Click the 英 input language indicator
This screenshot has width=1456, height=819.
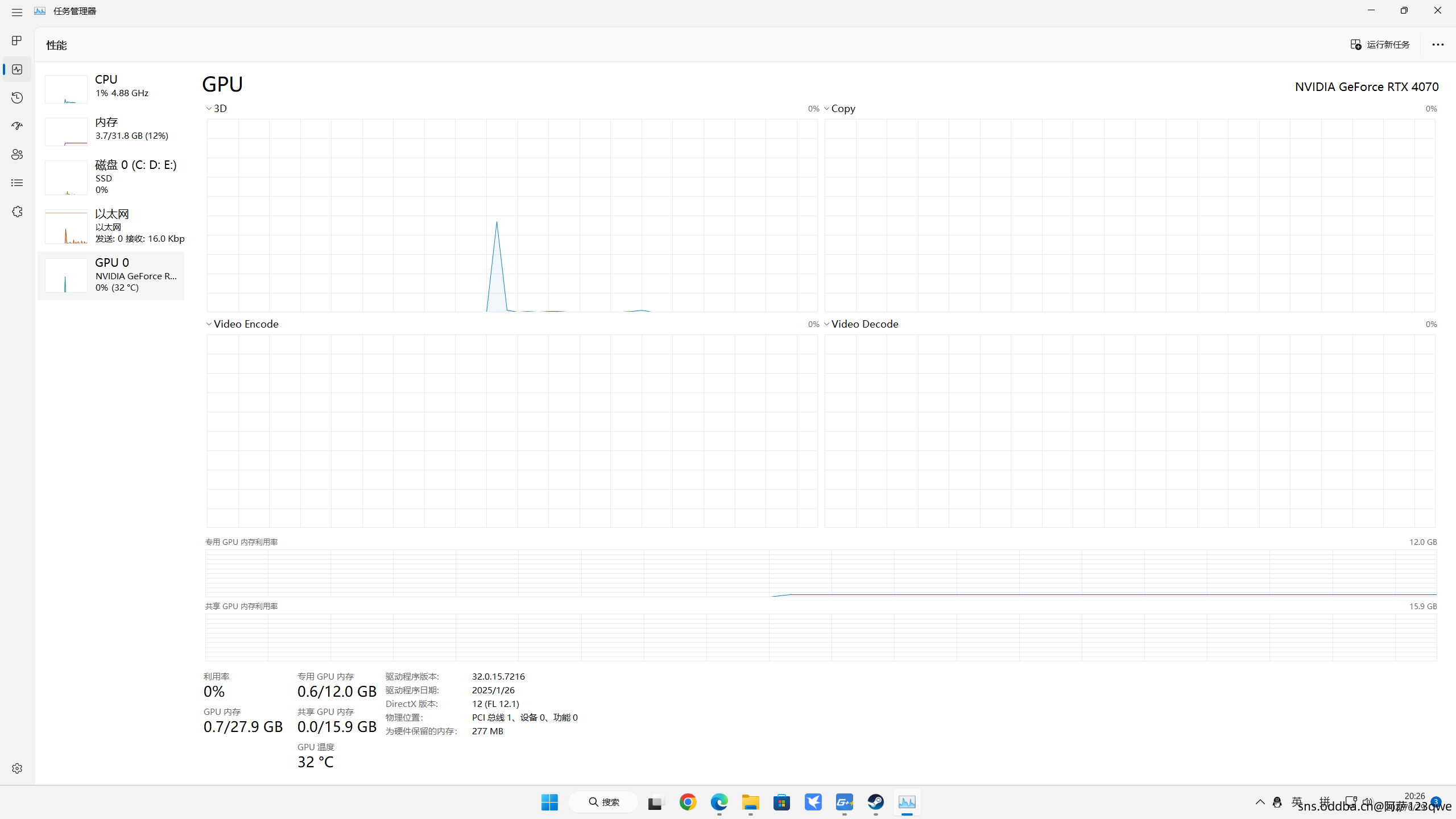tap(1297, 801)
